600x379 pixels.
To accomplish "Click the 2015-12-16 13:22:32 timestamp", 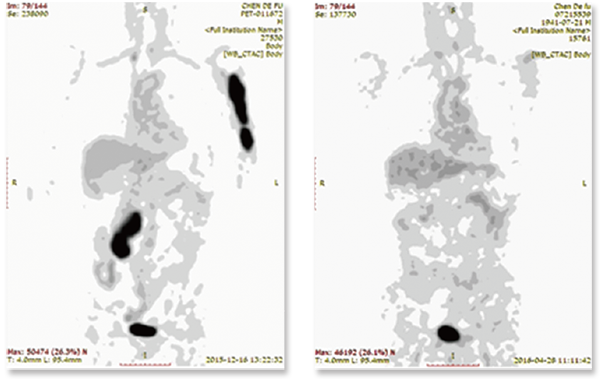I will tap(245, 360).
